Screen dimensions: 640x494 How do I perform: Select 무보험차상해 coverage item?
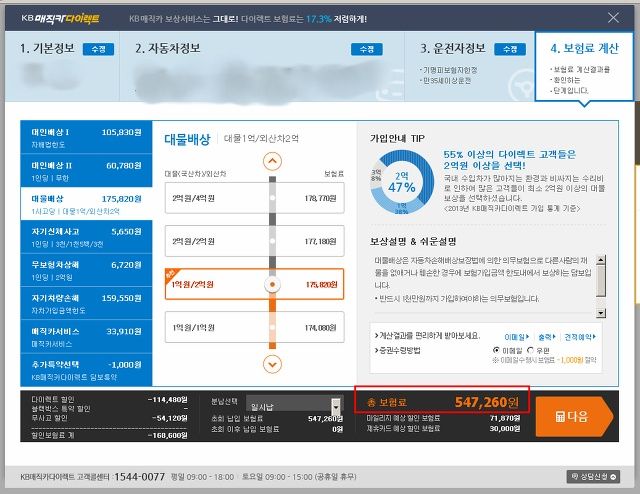(x=86, y=270)
